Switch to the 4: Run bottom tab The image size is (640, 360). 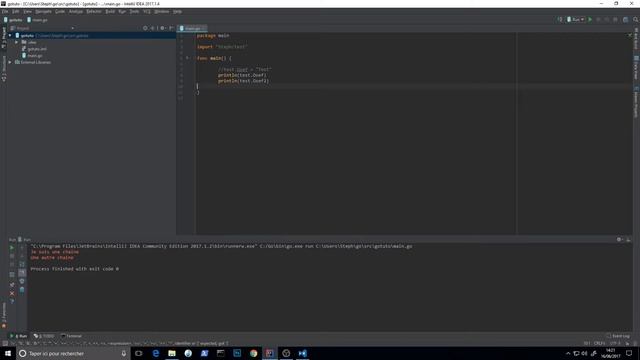(x=18, y=336)
